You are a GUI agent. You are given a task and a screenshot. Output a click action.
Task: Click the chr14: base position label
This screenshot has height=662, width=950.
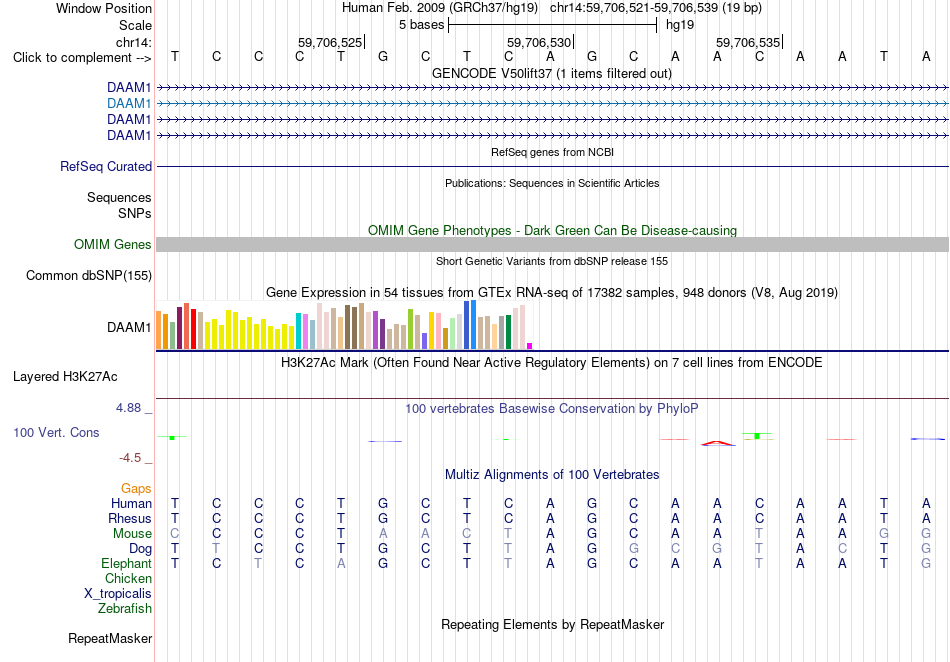tap(133, 42)
